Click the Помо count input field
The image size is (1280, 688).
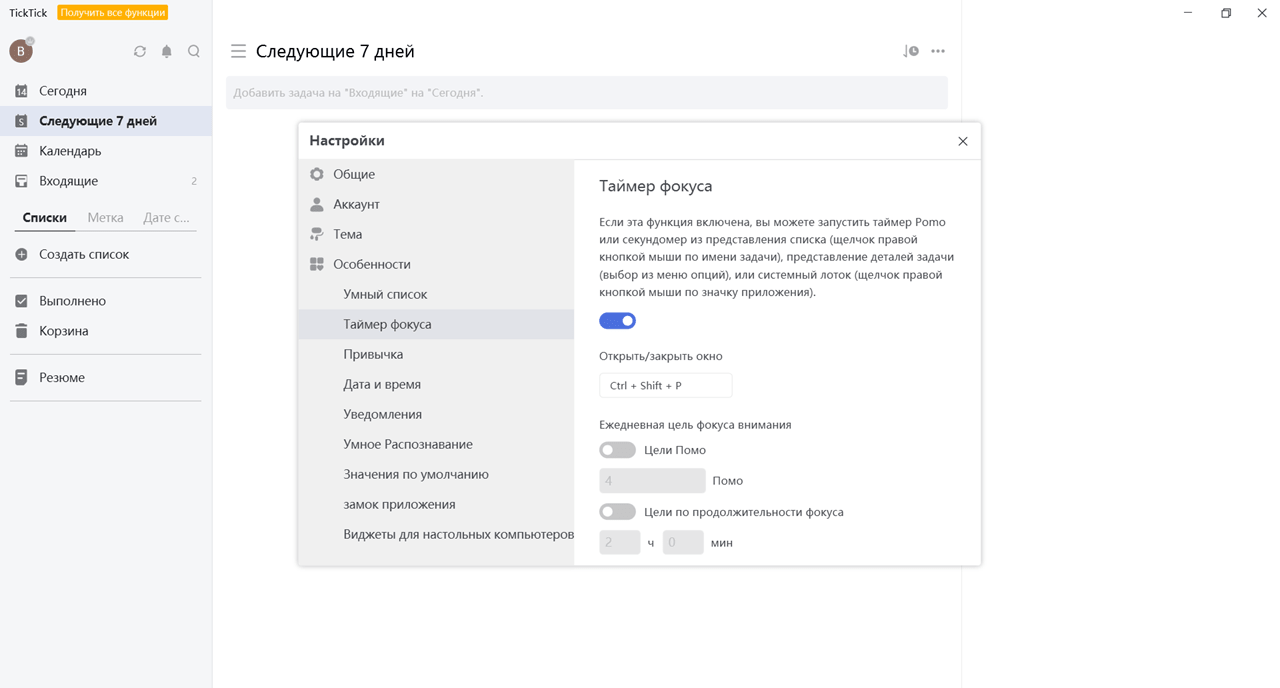652,481
